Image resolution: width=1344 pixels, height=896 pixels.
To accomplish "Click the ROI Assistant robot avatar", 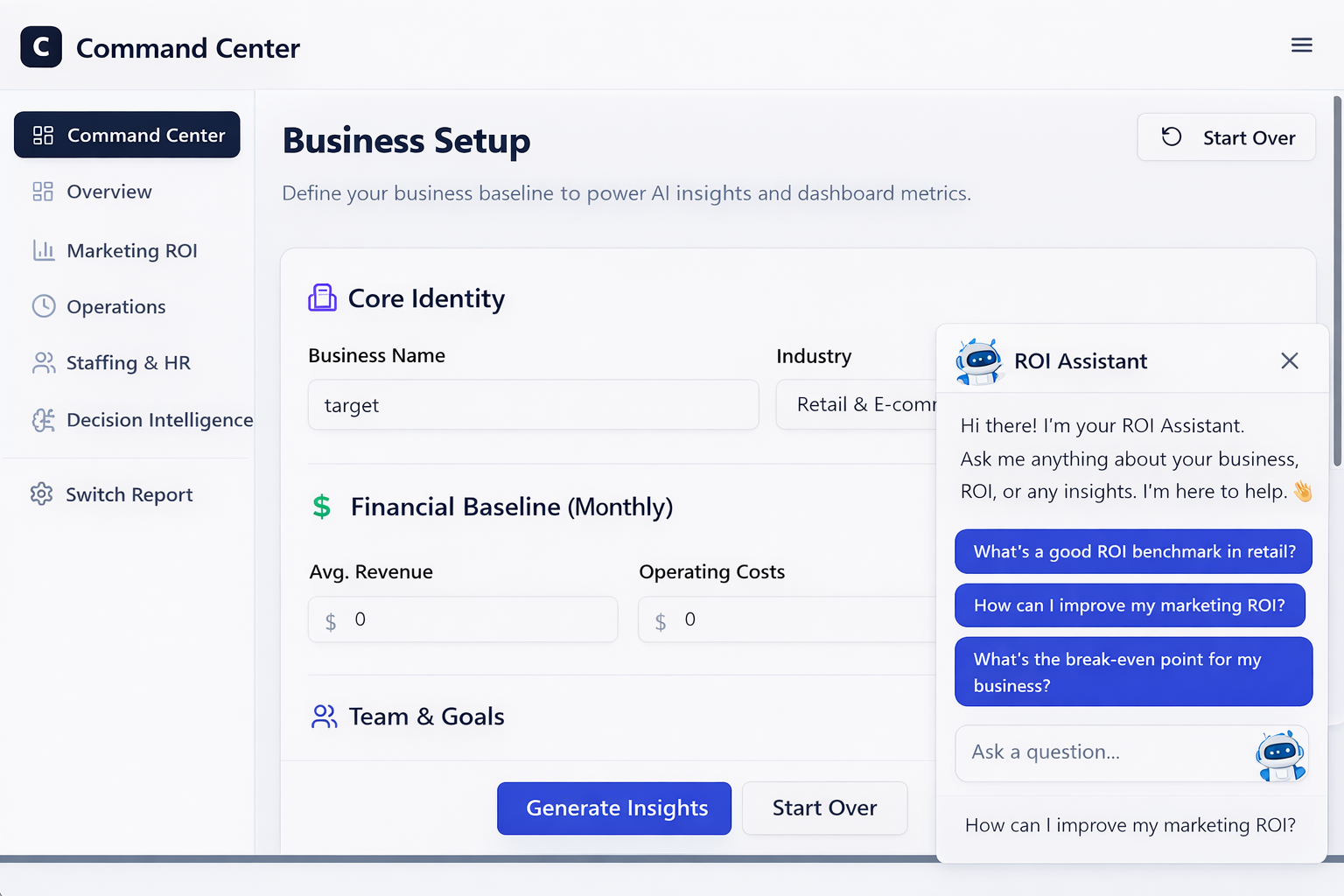I will click(979, 360).
